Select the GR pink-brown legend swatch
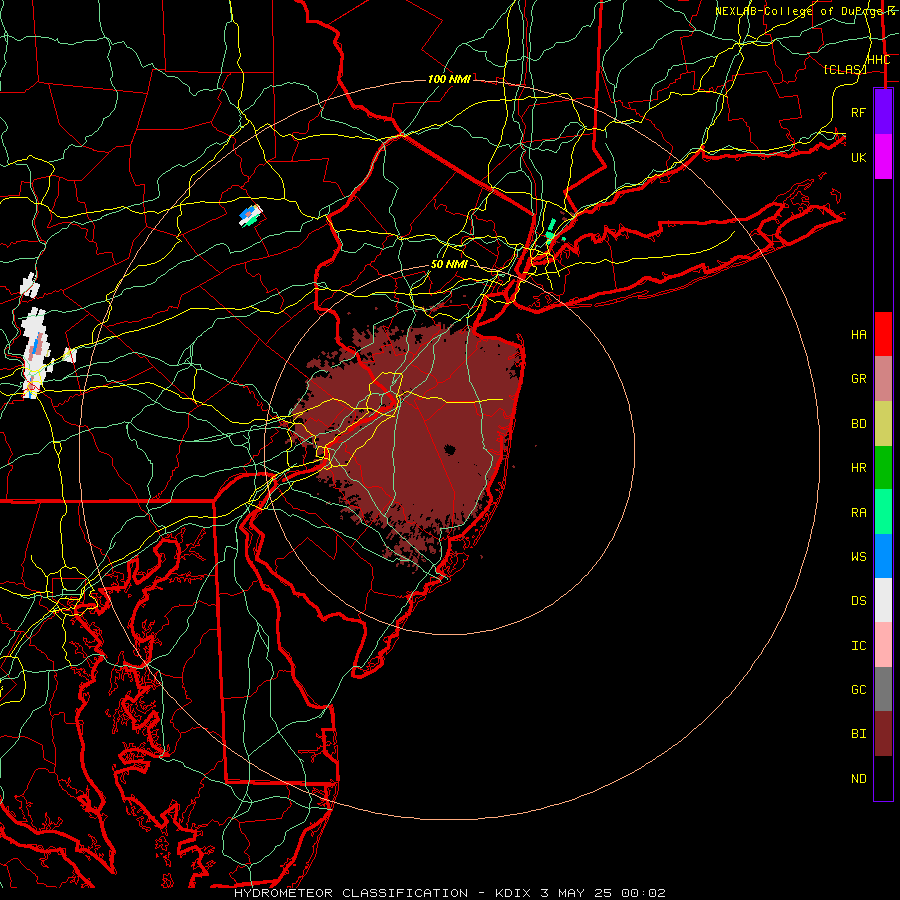The image size is (900, 900). point(883,379)
